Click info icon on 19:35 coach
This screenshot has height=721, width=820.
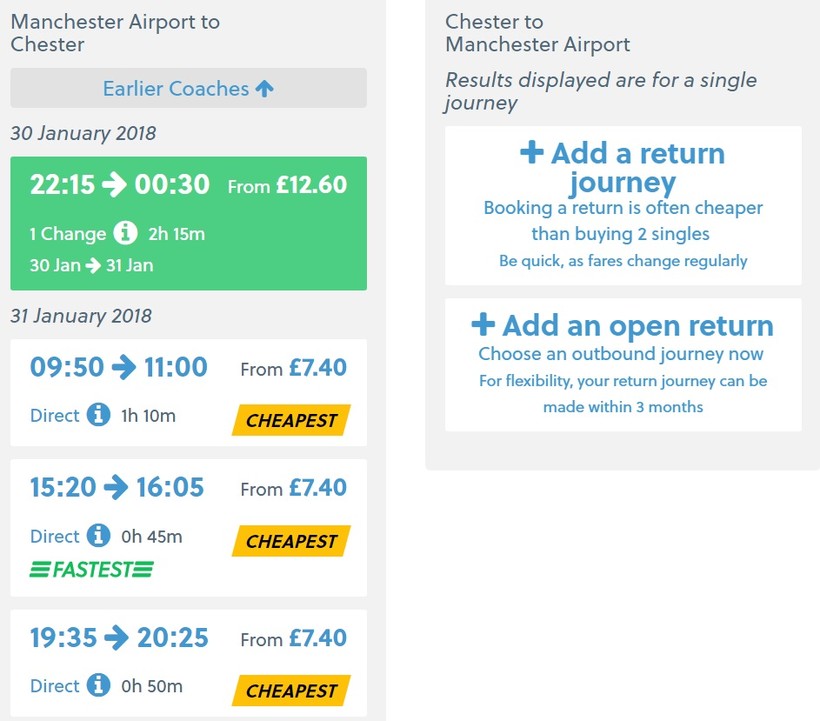[98, 686]
